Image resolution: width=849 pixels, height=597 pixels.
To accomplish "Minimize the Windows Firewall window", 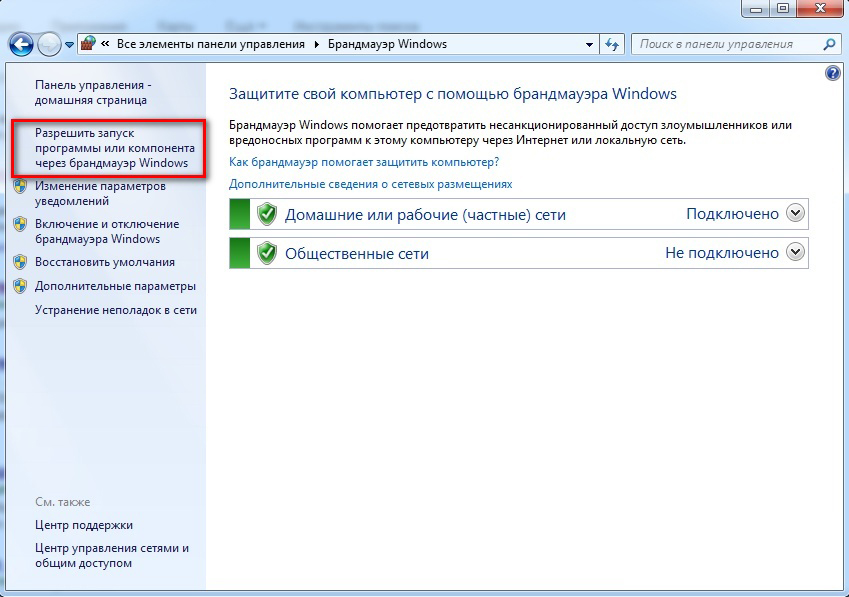I will (x=756, y=8).
